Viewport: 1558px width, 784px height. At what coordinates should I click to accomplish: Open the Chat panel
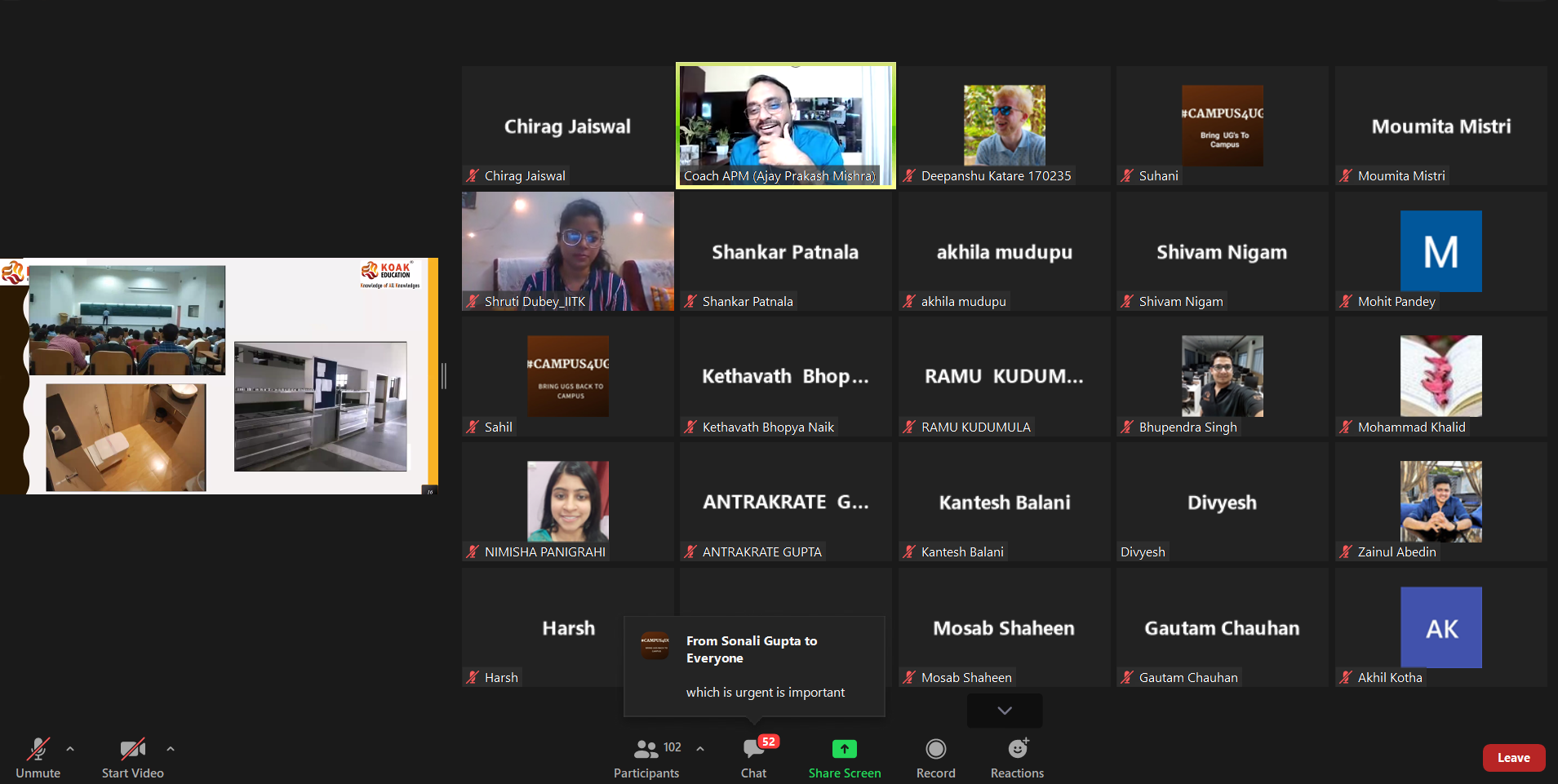click(x=752, y=757)
